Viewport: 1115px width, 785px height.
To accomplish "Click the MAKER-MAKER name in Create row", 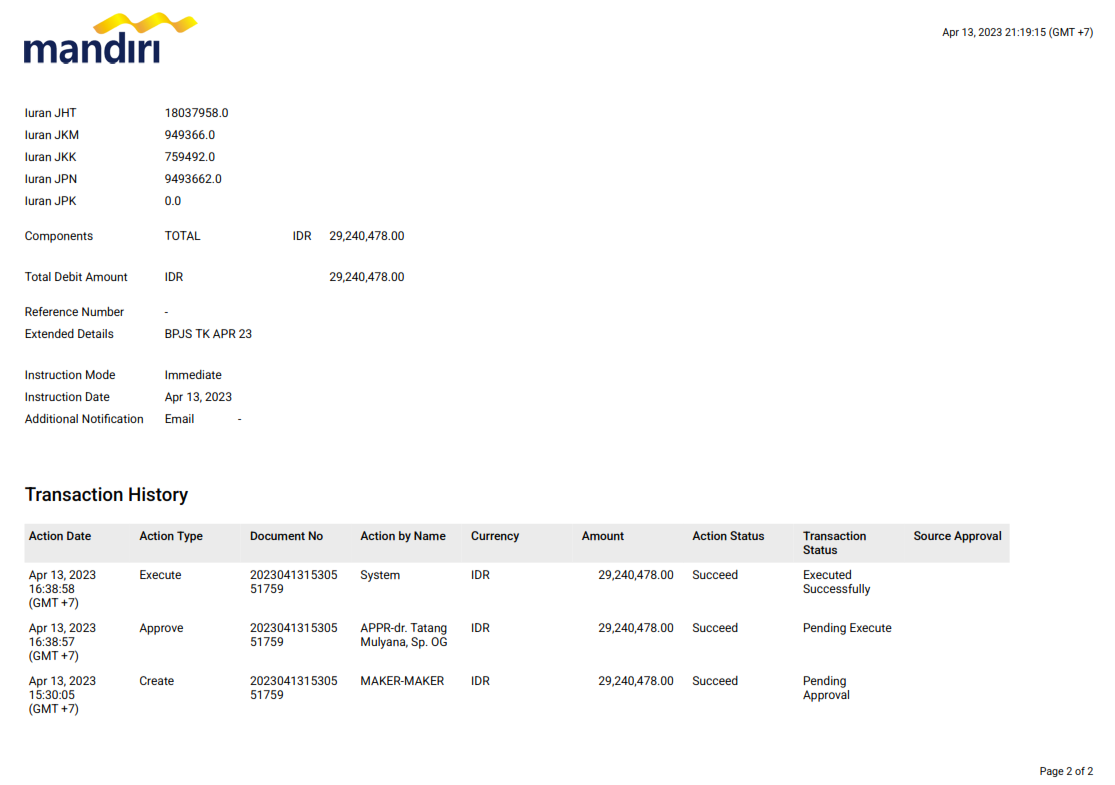I will [x=402, y=681].
